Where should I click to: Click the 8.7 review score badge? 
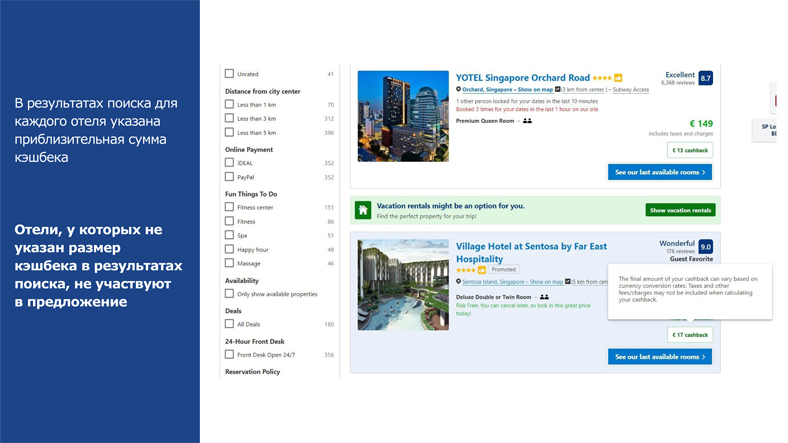[706, 78]
